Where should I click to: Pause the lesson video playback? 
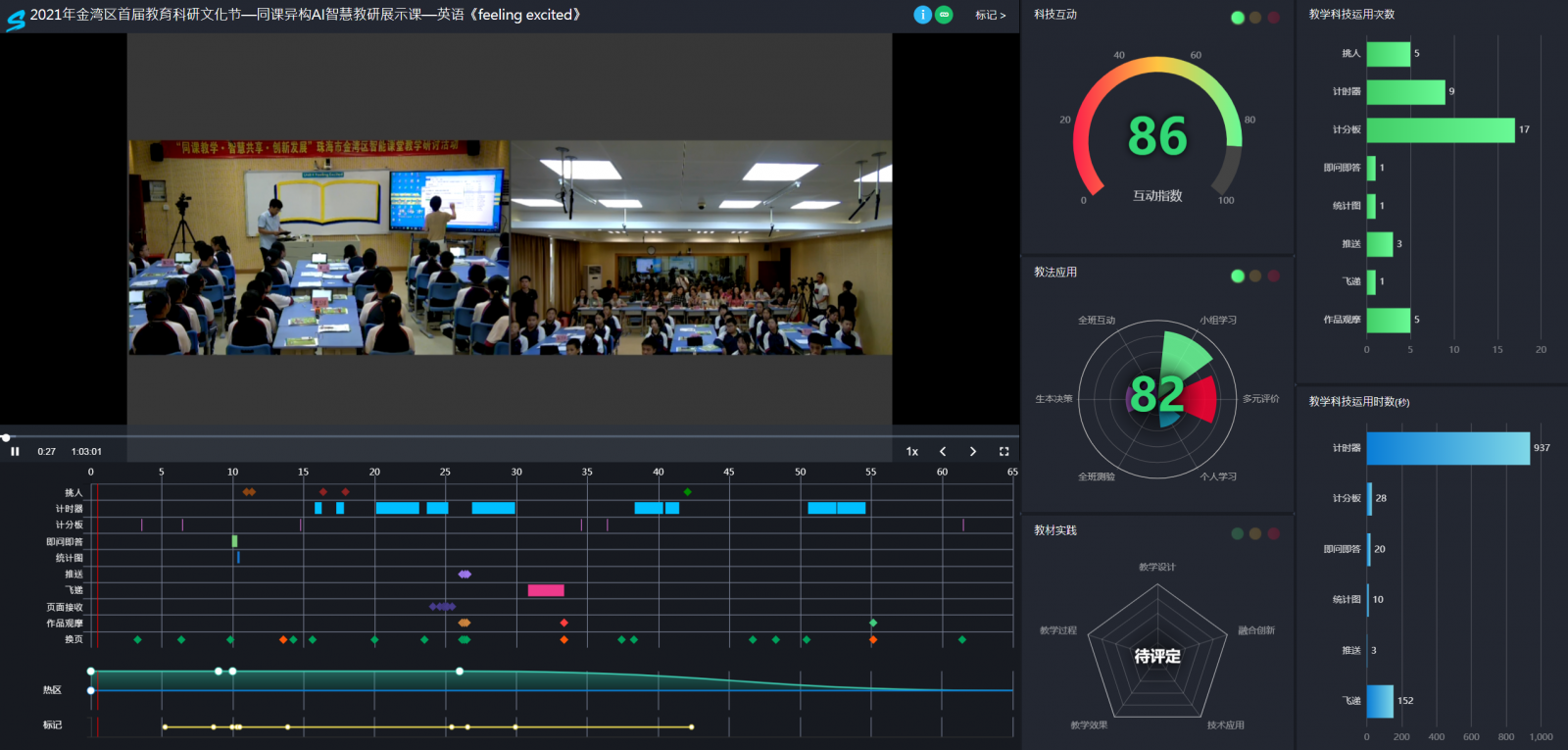pos(15,452)
